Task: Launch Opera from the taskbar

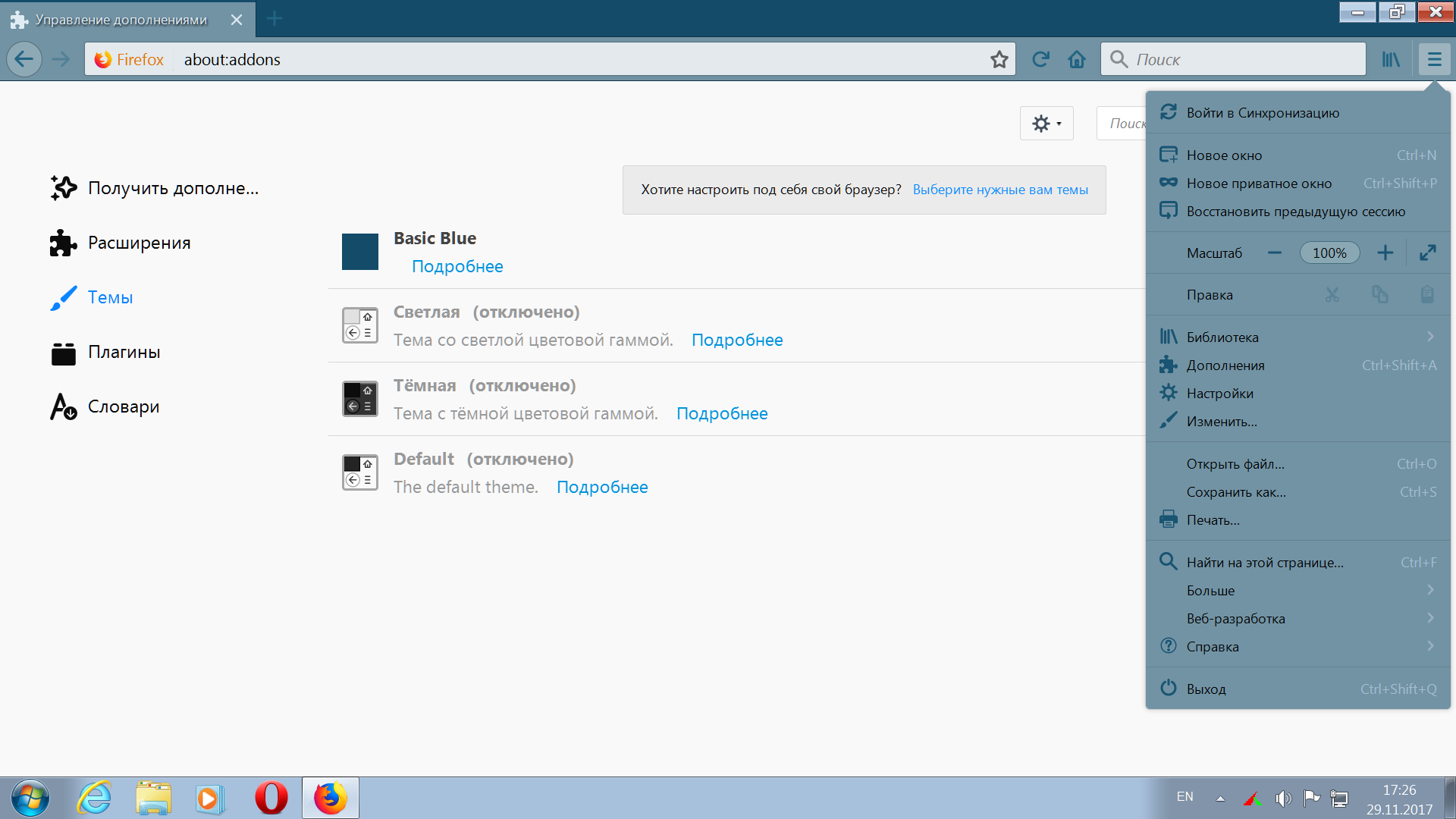Action: [271, 798]
